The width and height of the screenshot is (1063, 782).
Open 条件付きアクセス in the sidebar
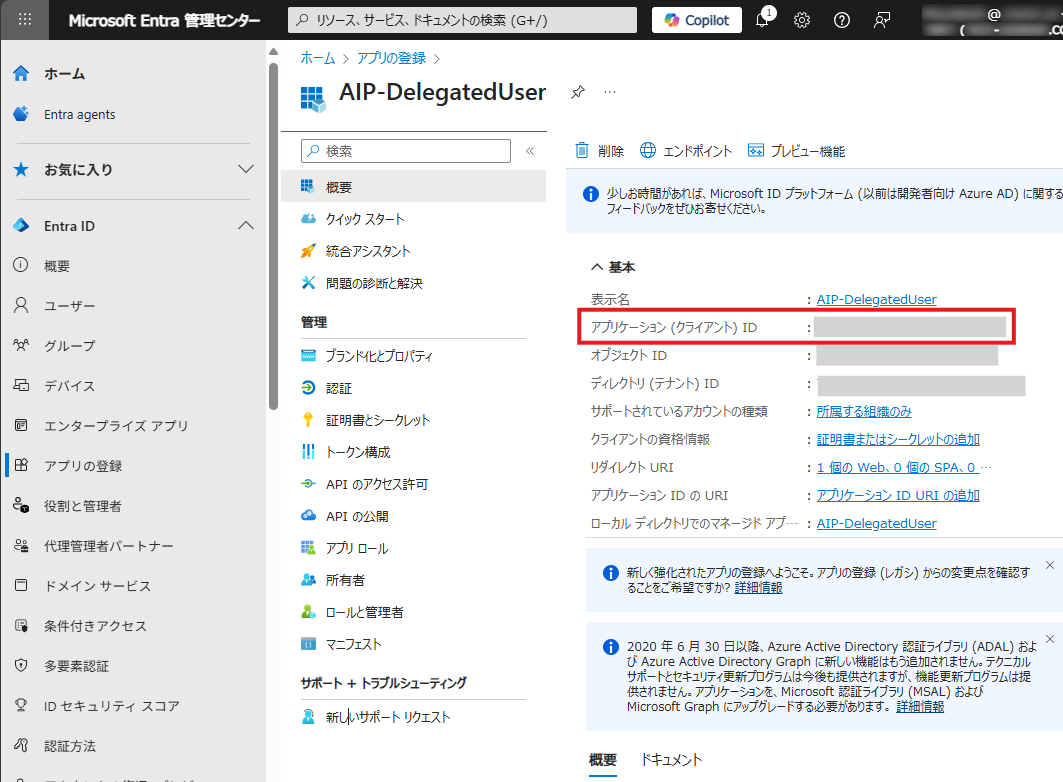95,625
